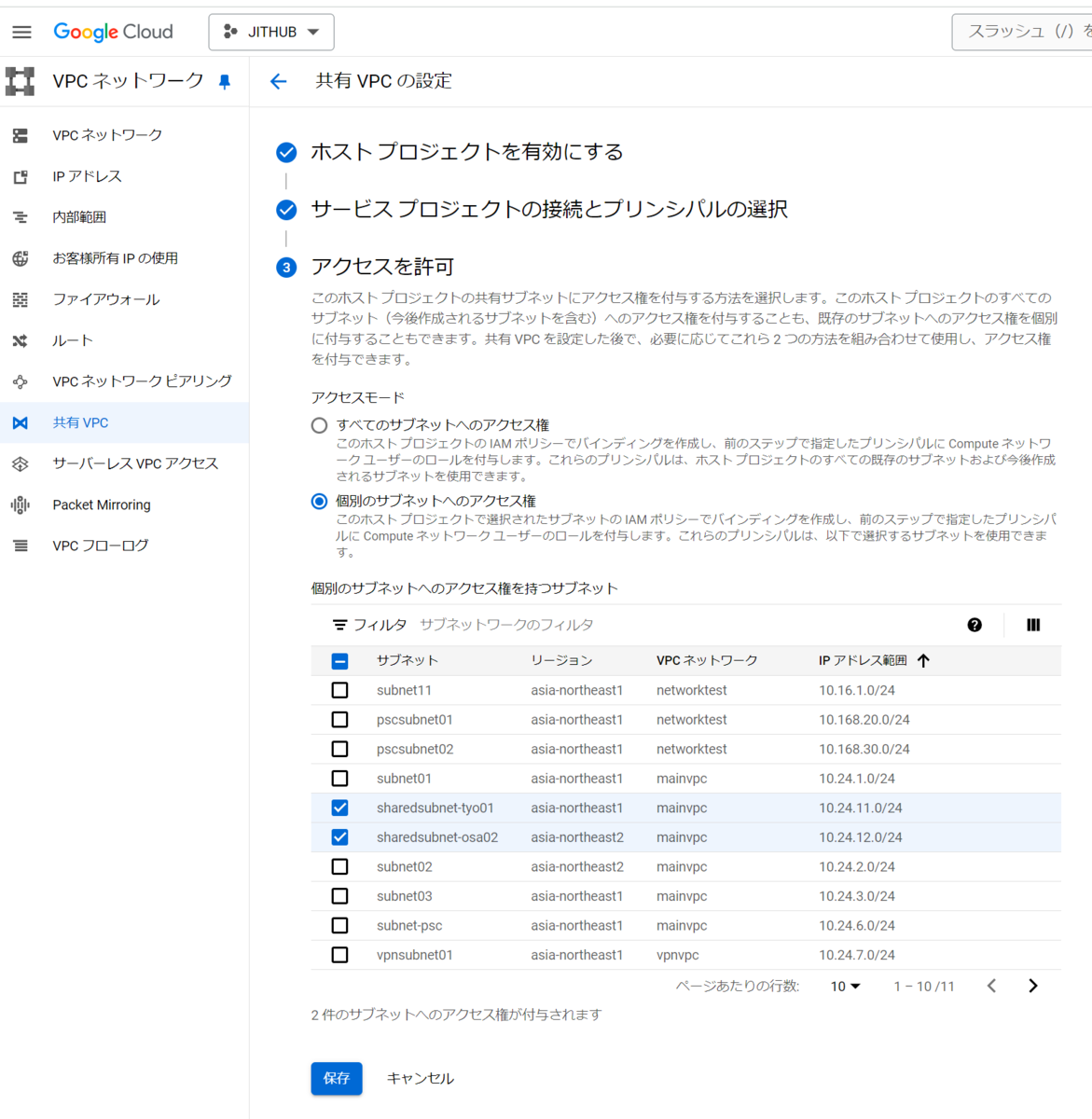Uncheck the sharedsubnet-tyo01 checkbox

point(339,808)
